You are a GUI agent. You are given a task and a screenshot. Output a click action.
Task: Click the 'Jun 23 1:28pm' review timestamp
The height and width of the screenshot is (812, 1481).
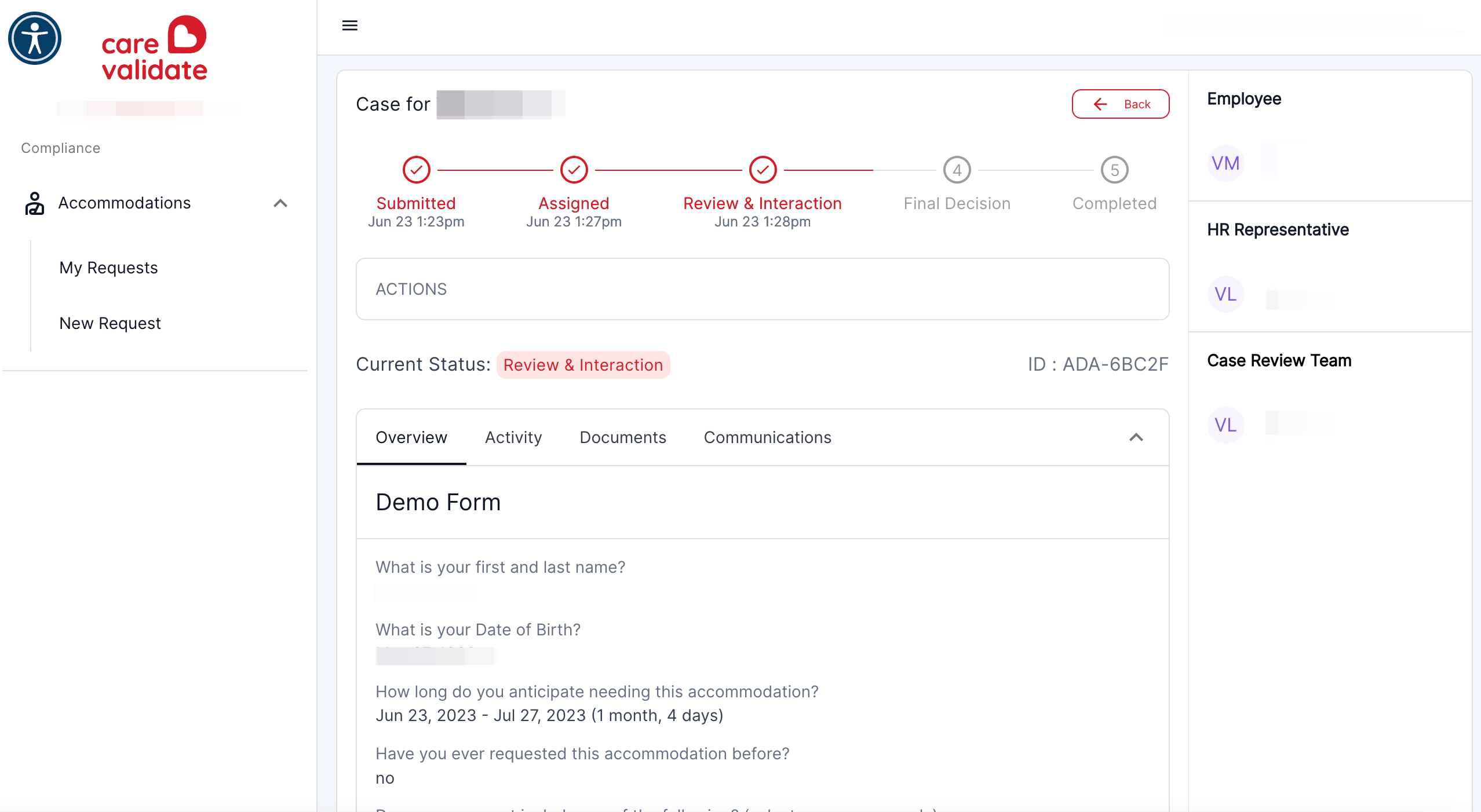(763, 222)
